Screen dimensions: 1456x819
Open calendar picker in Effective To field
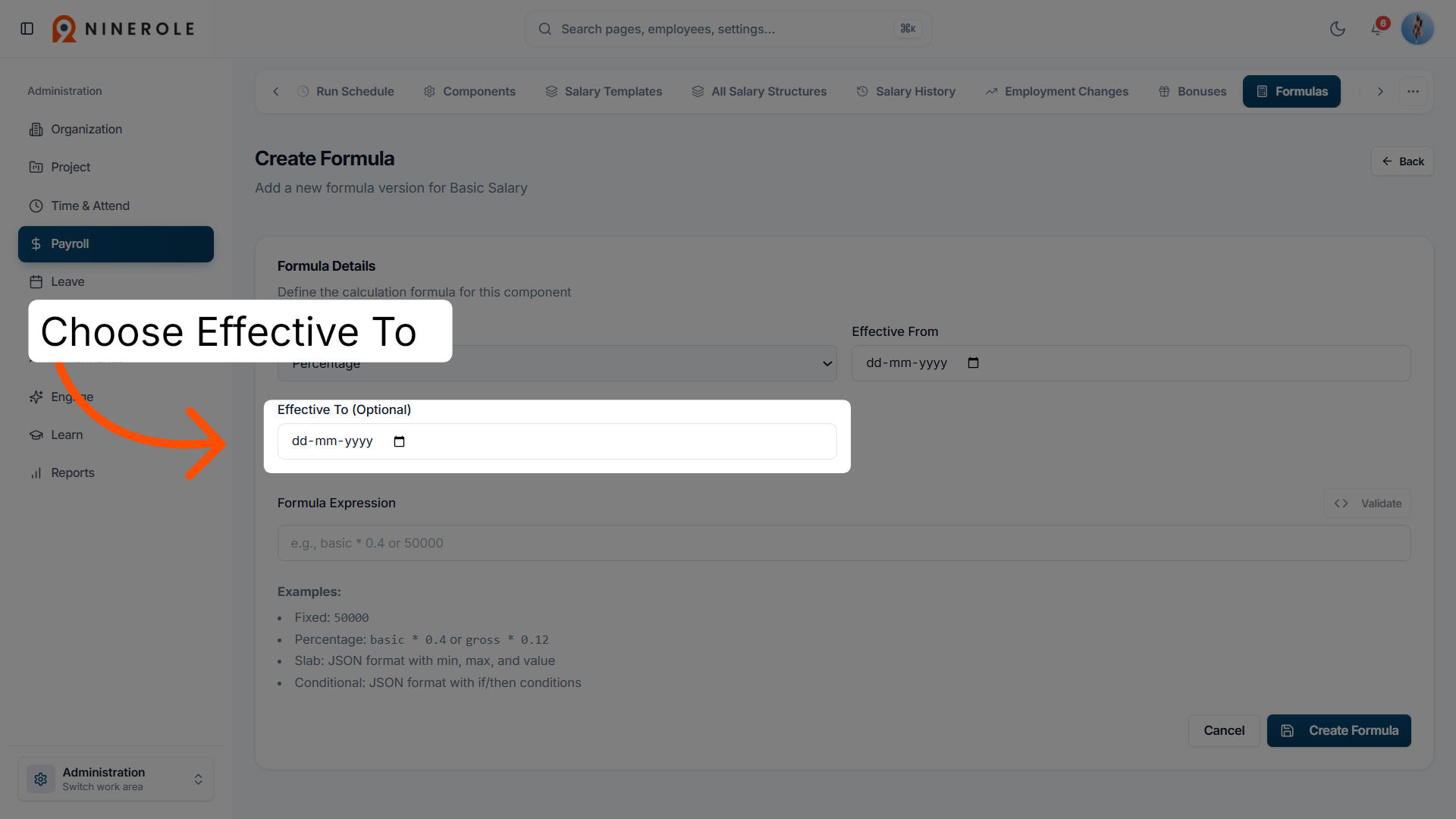pos(399,441)
